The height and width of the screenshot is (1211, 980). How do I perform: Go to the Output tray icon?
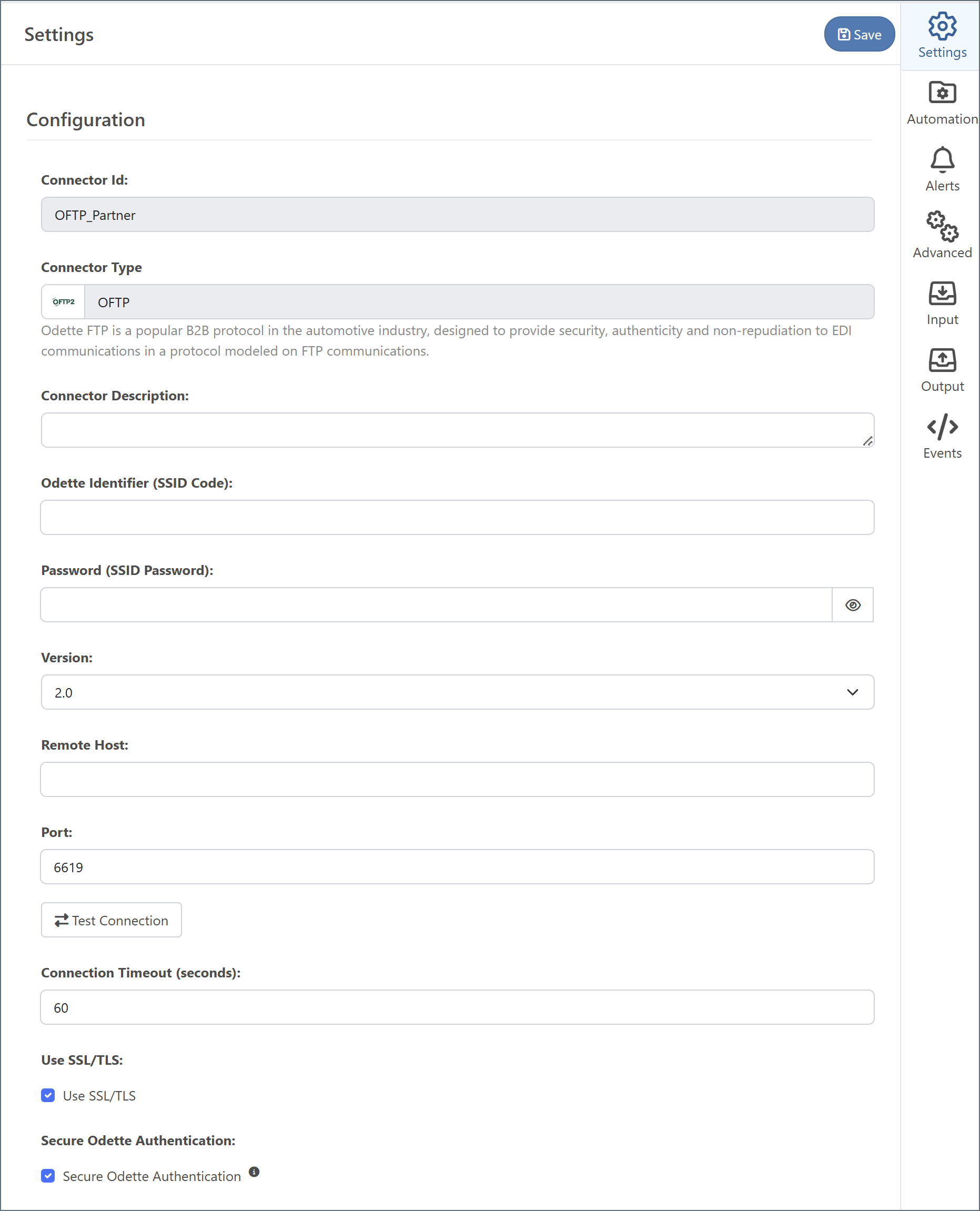(942, 360)
